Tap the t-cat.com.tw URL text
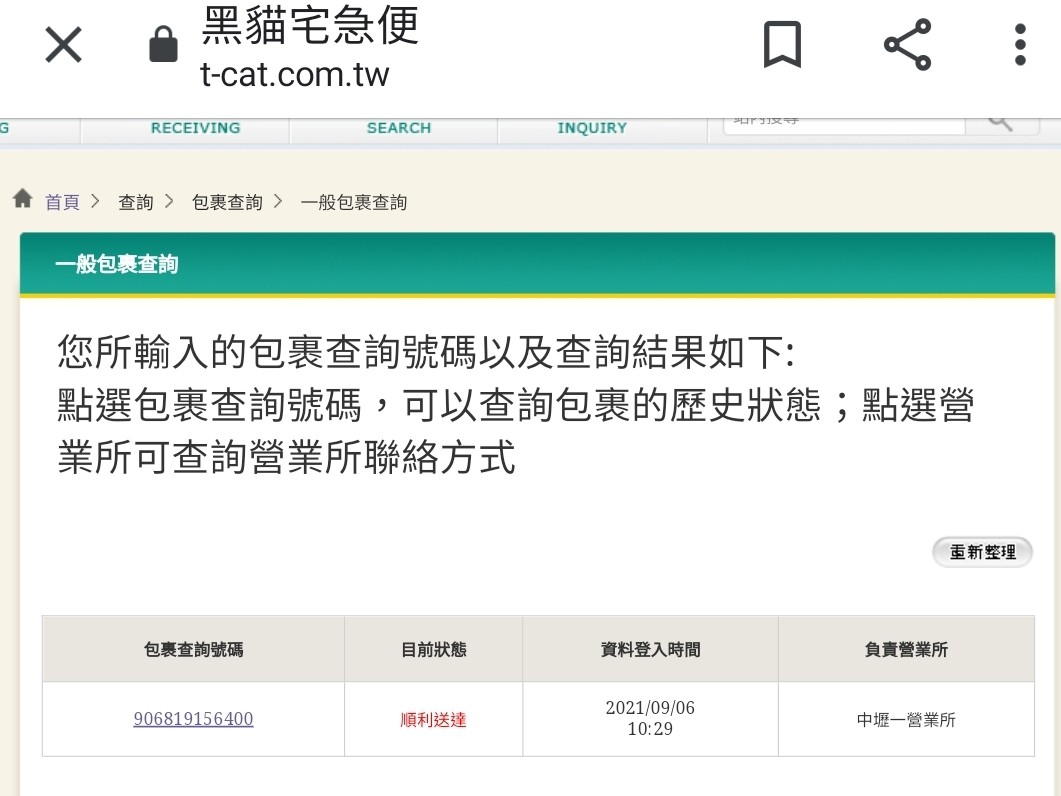The width and height of the screenshot is (1061, 796). pos(294,74)
